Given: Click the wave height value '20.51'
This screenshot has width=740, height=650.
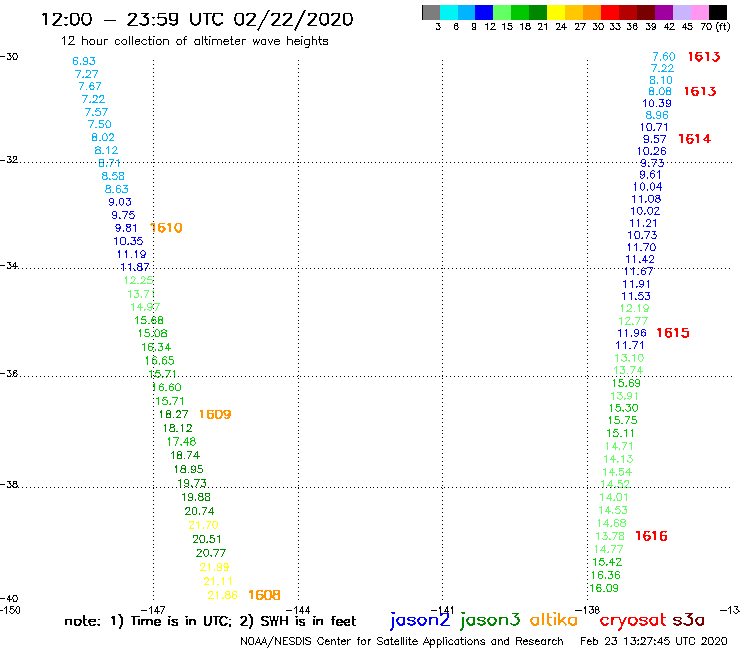Looking at the screenshot, I should [207, 539].
